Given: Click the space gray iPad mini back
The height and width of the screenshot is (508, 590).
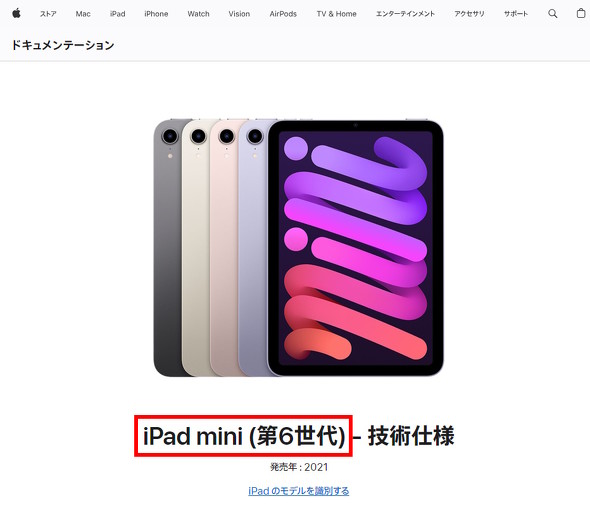Looking at the screenshot, I should 167,248.
